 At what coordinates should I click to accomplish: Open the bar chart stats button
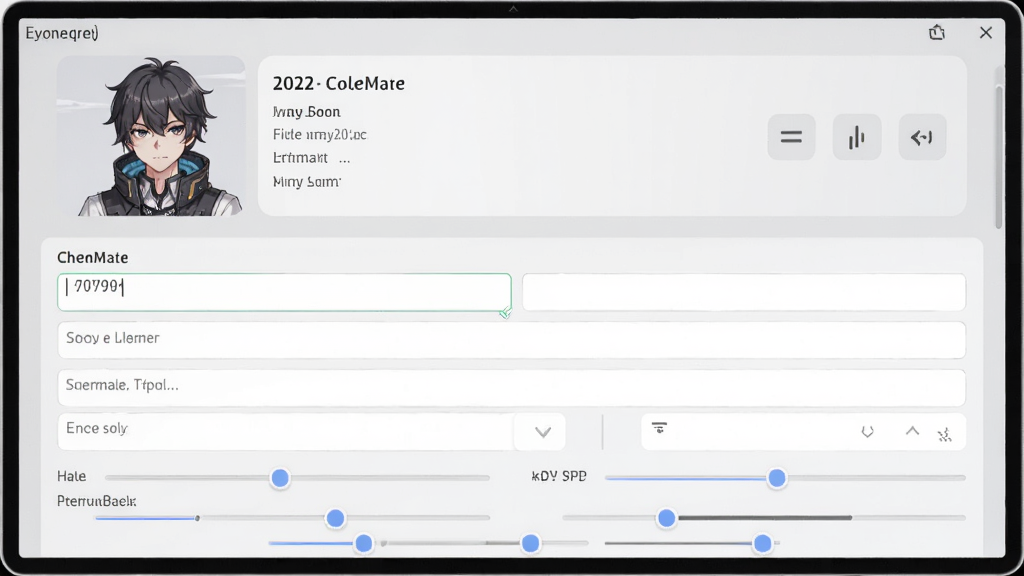point(857,137)
